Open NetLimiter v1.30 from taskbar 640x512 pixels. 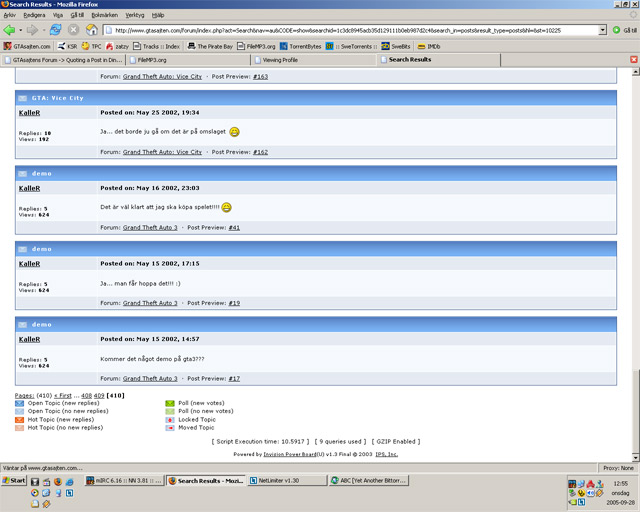coord(287,481)
